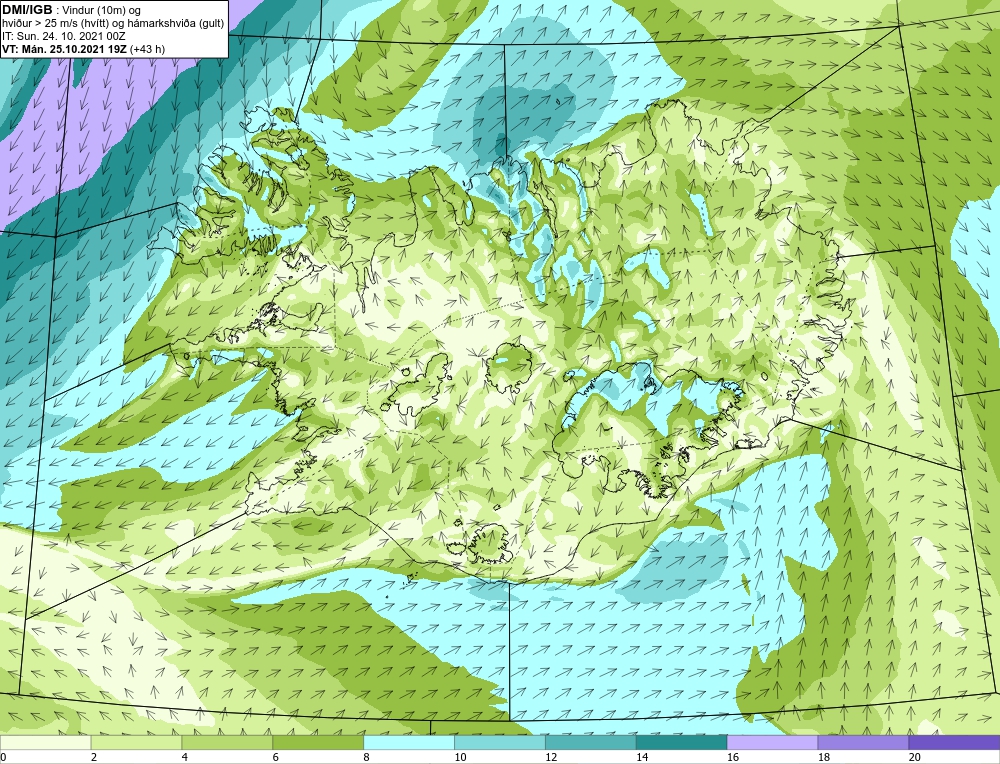Image resolution: width=1000 pixels, height=764 pixels.
Task: Click the legend scale label '0'
Action: (4, 757)
